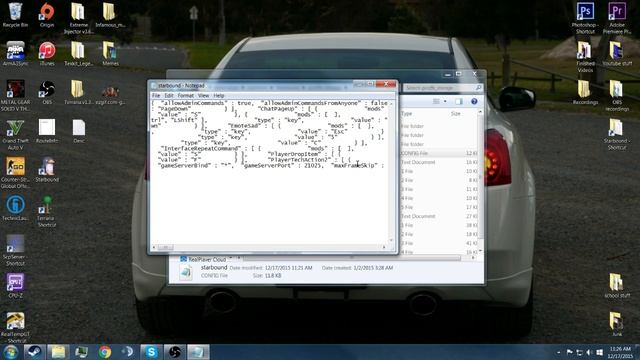
Task: Open the Metal Gear Solid V shortcut
Action: (x=15, y=95)
